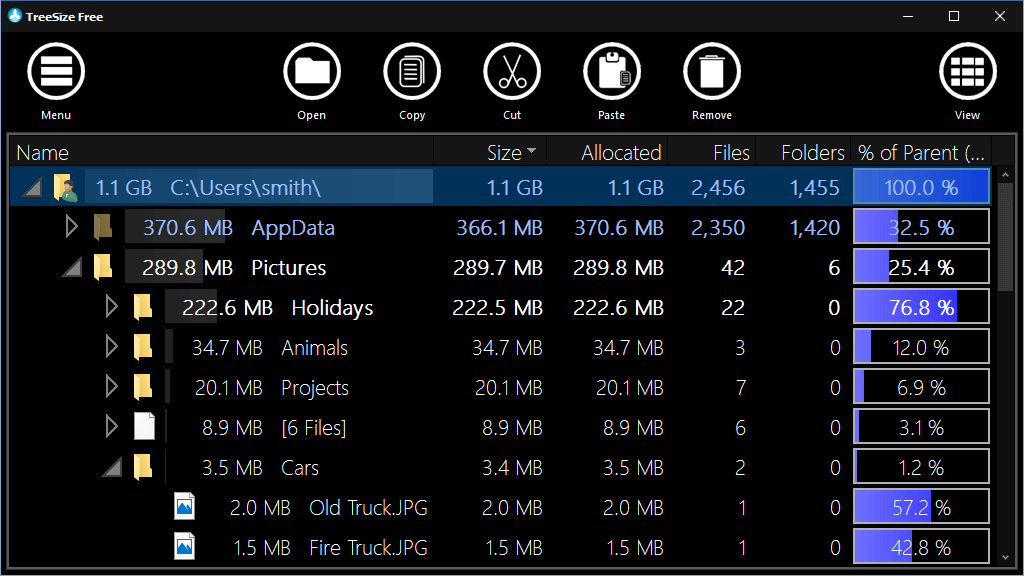Click the Remove trash can icon
The height and width of the screenshot is (576, 1024).
[x=712, y=72]
